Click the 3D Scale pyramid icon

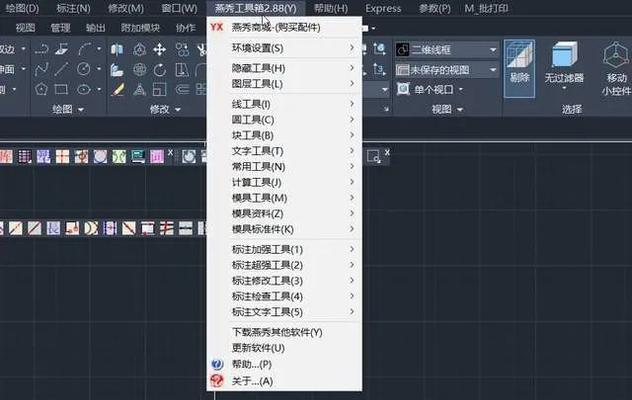coord(139,89)
